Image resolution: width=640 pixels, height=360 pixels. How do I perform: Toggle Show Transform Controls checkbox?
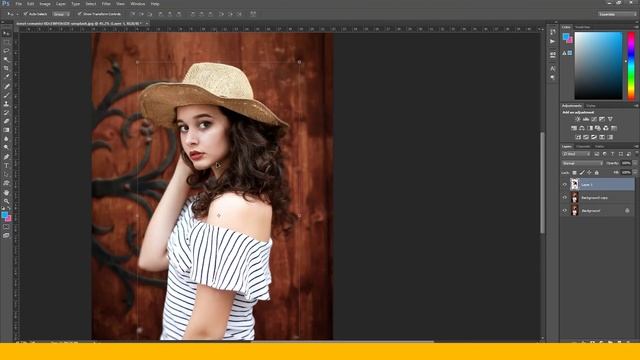pyautogui.click(x=79, y=14)
